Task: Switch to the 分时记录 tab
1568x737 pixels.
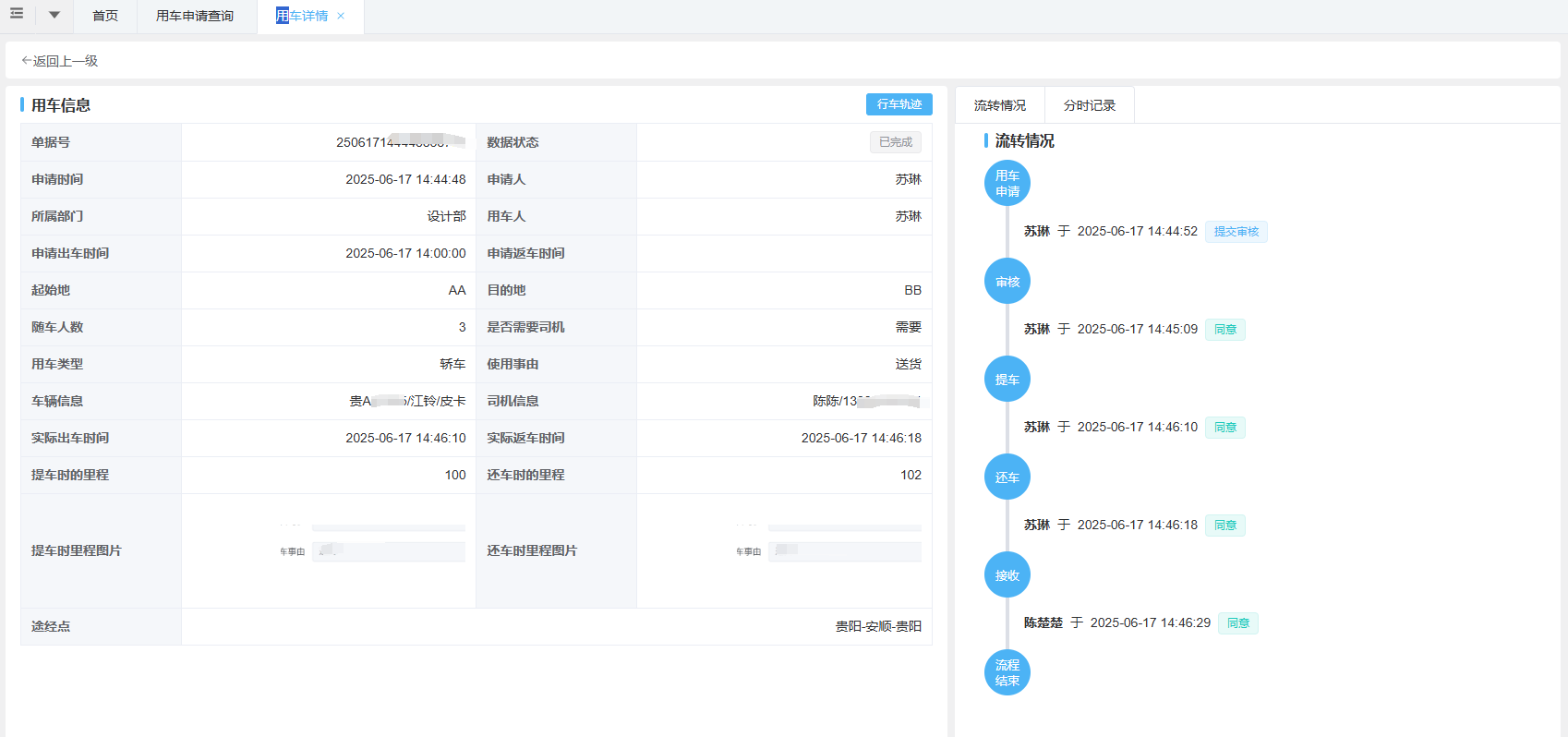Action: [x=1089, y=105]
